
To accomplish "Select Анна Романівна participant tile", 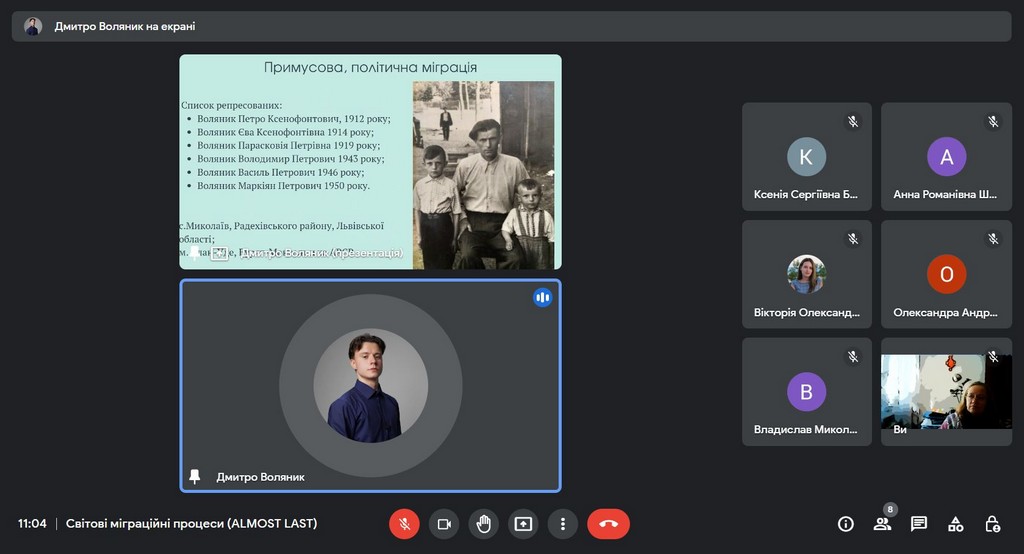I will click(x=946, y=157).
